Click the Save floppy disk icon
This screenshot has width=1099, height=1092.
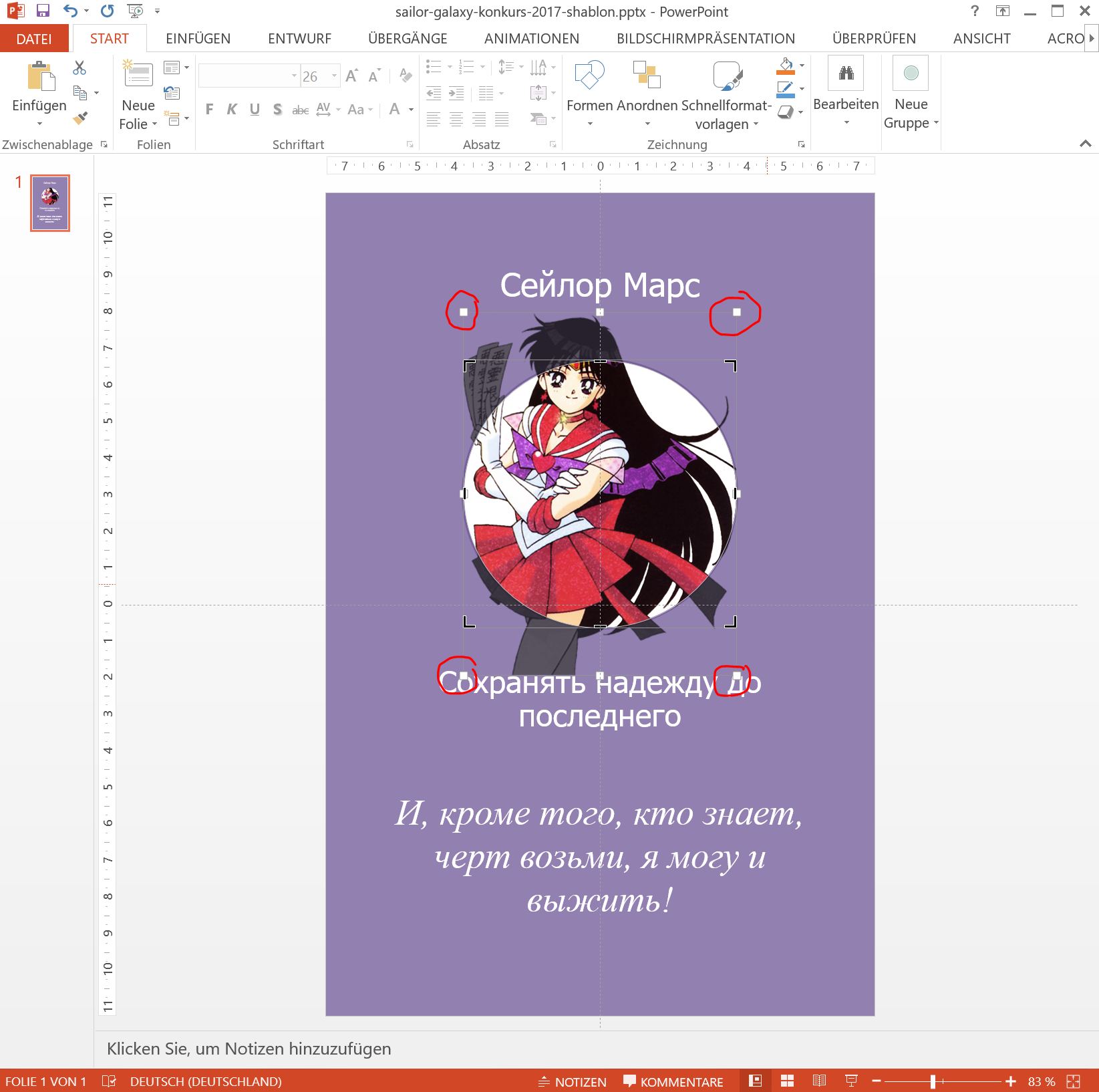click(x=43, y=11)
